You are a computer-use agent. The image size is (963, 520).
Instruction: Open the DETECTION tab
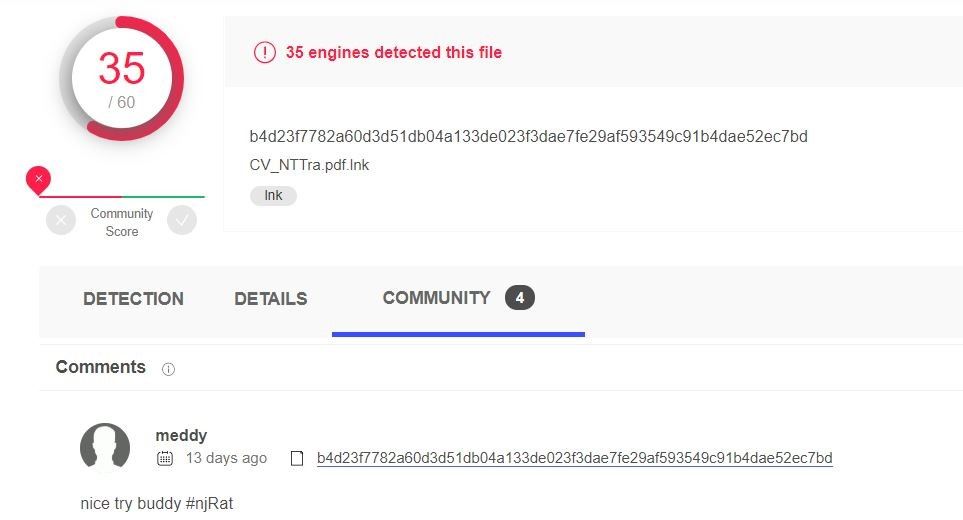coord(133,299)
